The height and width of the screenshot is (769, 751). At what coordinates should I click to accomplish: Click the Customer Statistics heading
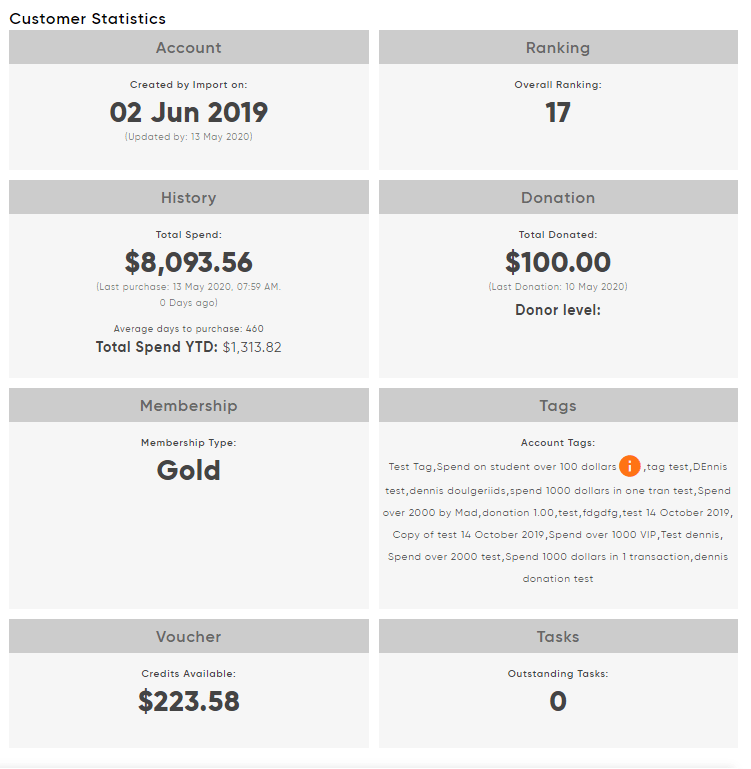click(x=88, y=19)
